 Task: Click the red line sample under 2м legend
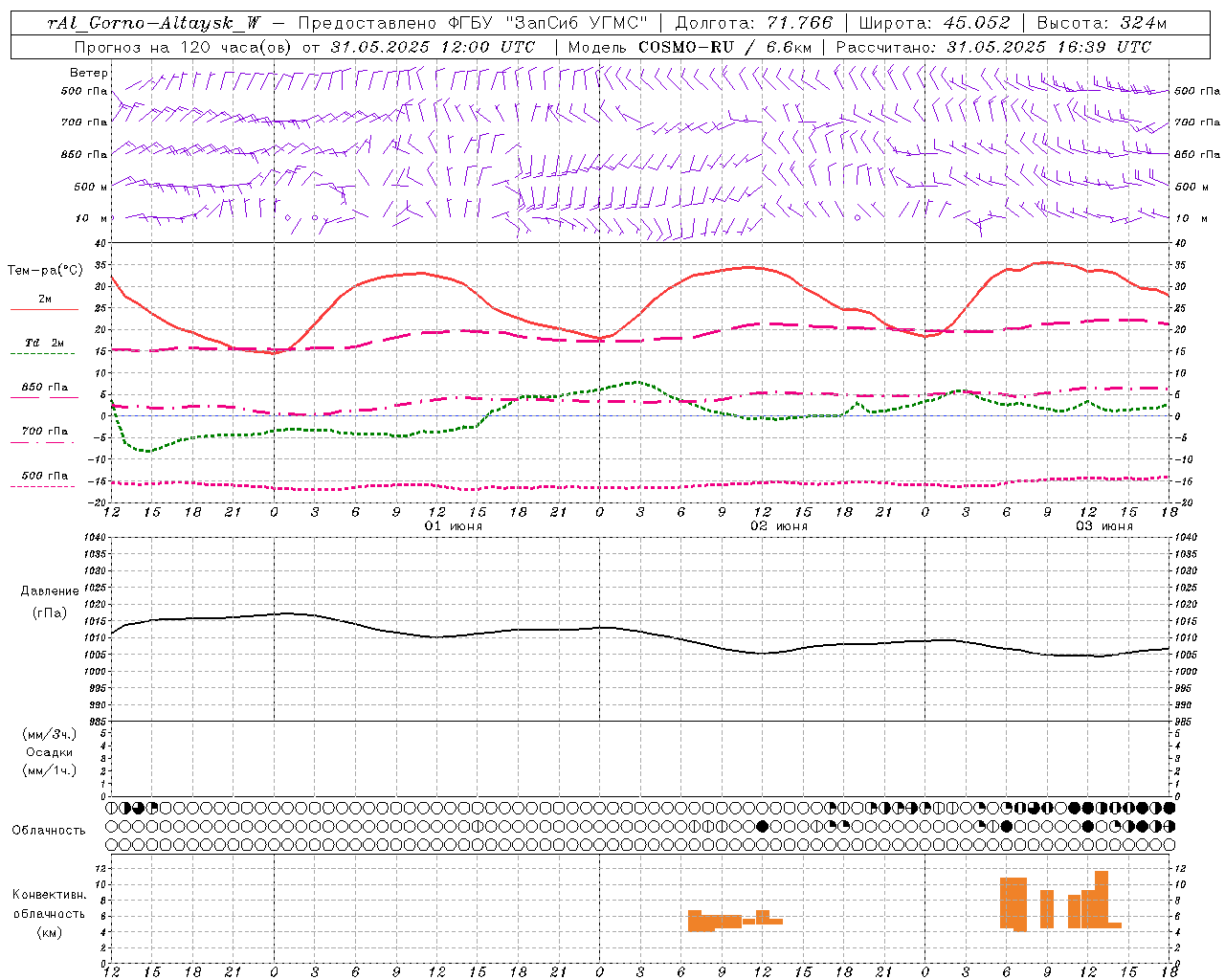(44, 310)
